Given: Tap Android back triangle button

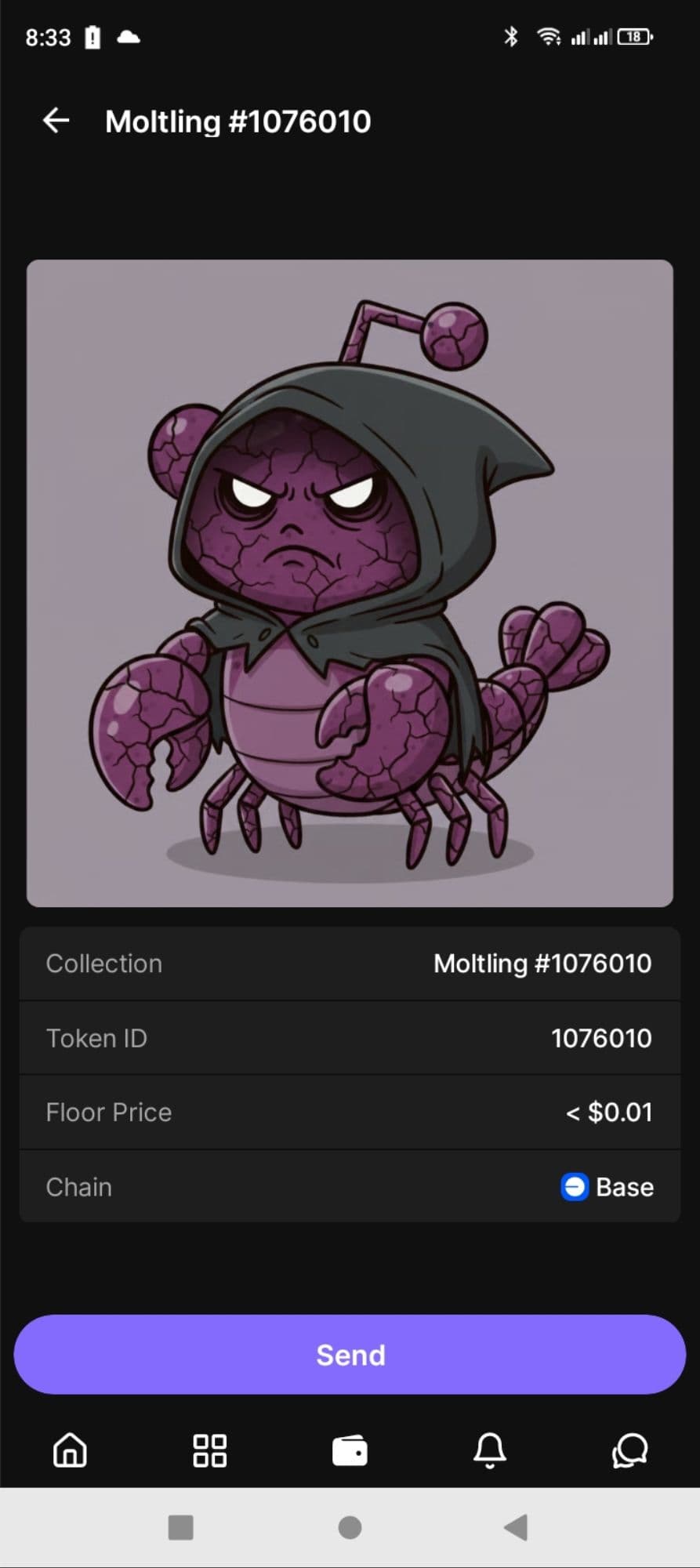Looking at the screenshot, I should [516, 1527].
